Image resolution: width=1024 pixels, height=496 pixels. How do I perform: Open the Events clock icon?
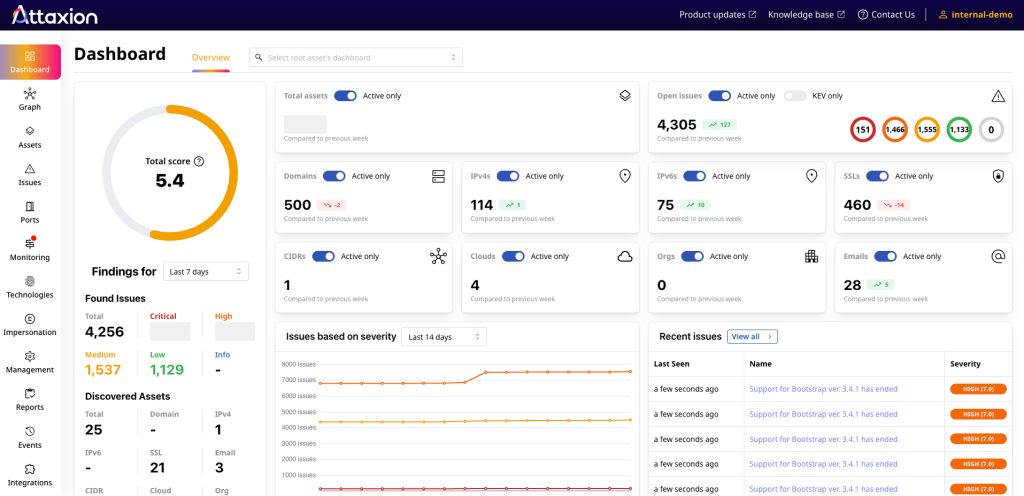coord(30,431)
